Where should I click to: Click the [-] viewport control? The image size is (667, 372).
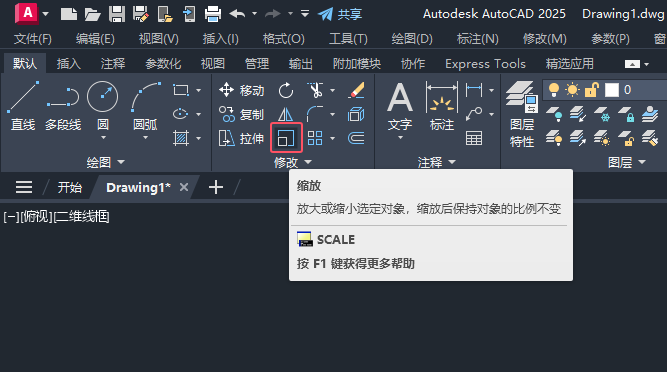coord(11,217)
